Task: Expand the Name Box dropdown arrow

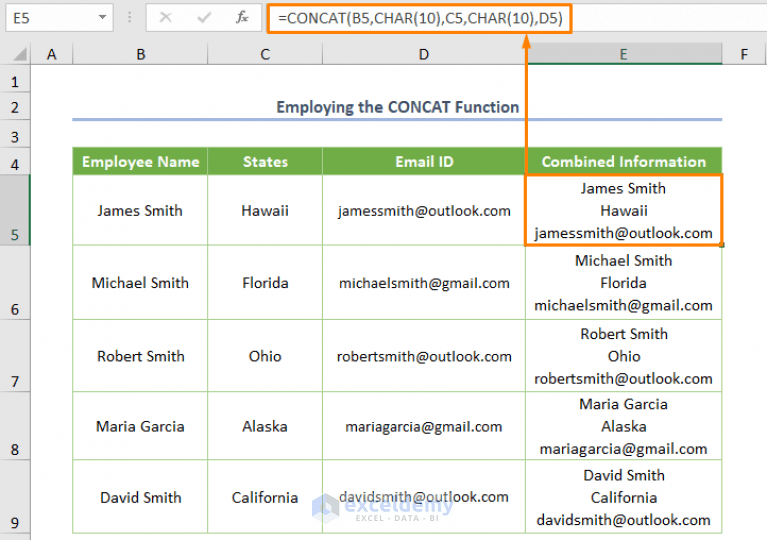Action: (x=102, y=18)
